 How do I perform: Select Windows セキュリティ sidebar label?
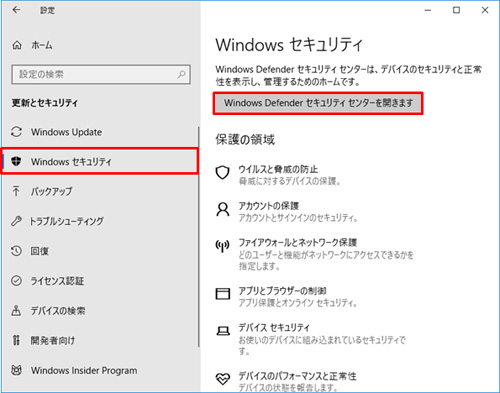(71, 162)
